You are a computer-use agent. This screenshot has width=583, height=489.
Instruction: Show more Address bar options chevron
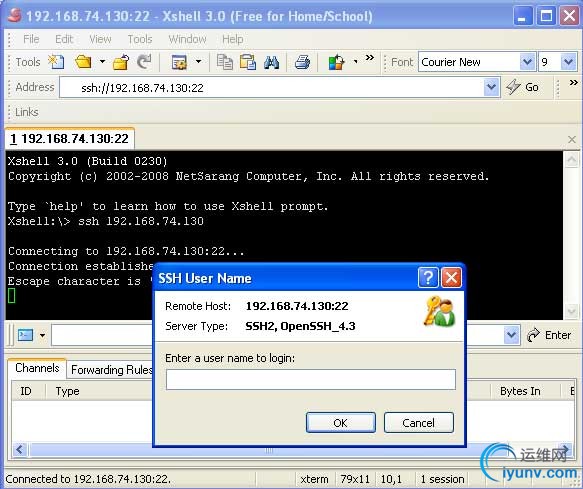[573, 83]
